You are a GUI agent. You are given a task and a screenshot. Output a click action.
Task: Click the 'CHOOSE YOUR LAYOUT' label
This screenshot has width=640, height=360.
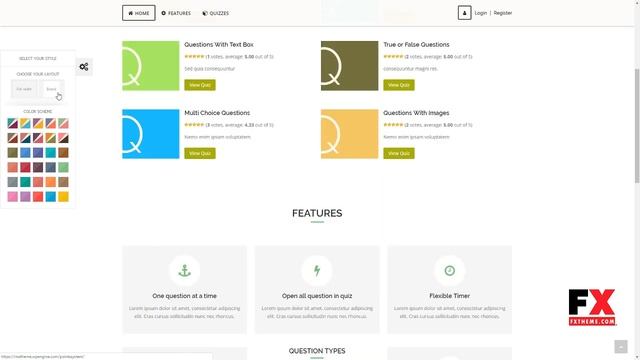tap(38, 74)
